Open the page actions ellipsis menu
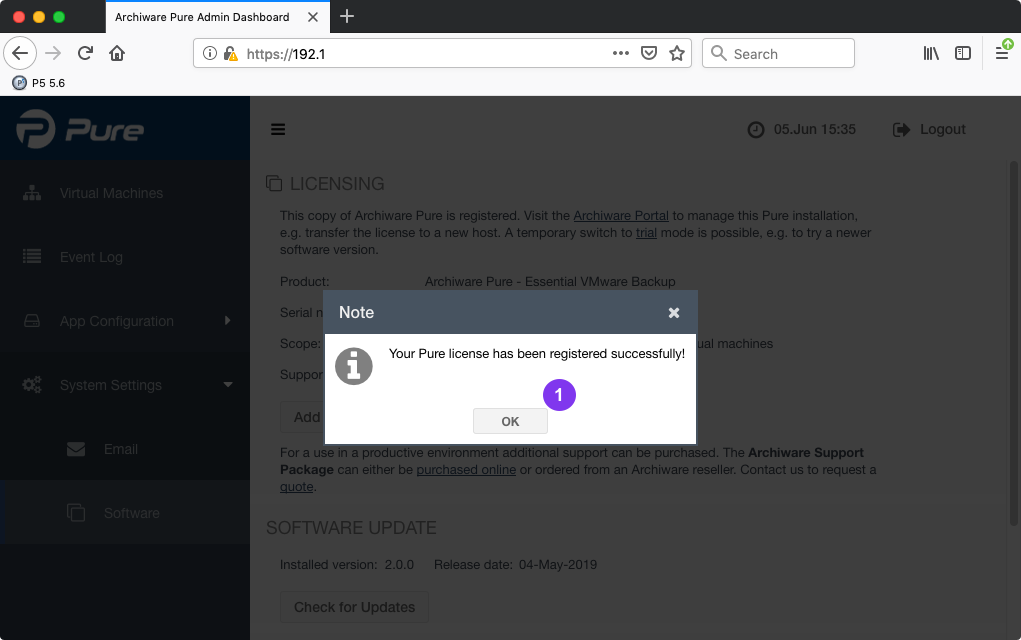The image size is (1021, 640). click(x=620, y=54)
